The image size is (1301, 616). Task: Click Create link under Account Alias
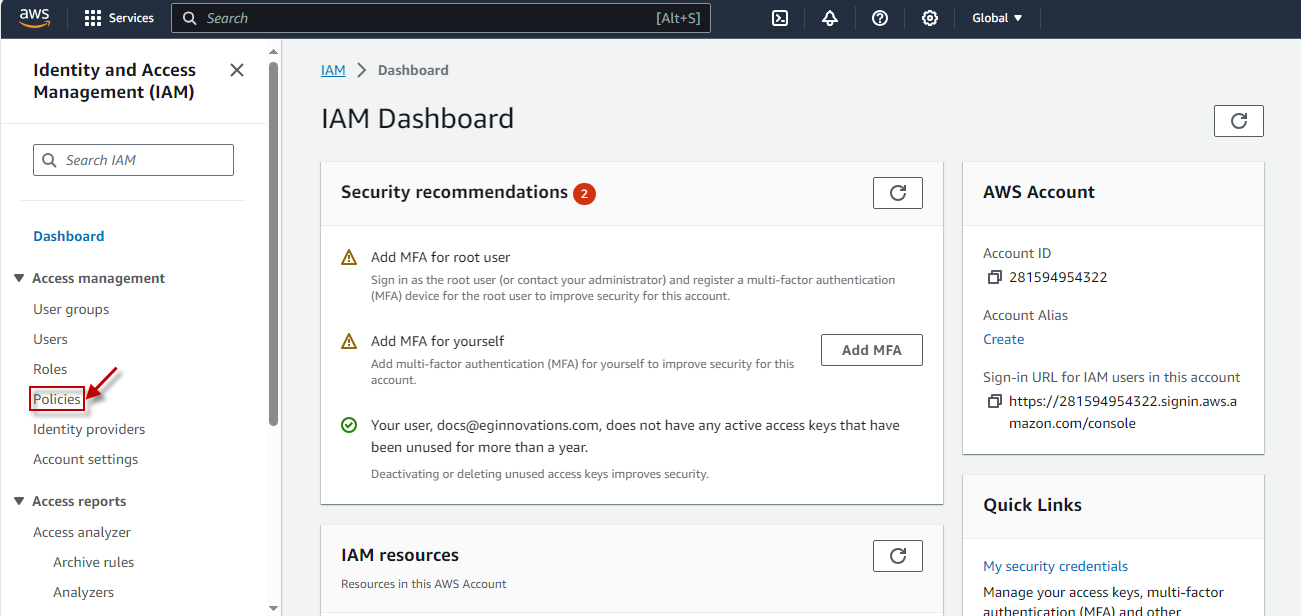[1004, 339]
